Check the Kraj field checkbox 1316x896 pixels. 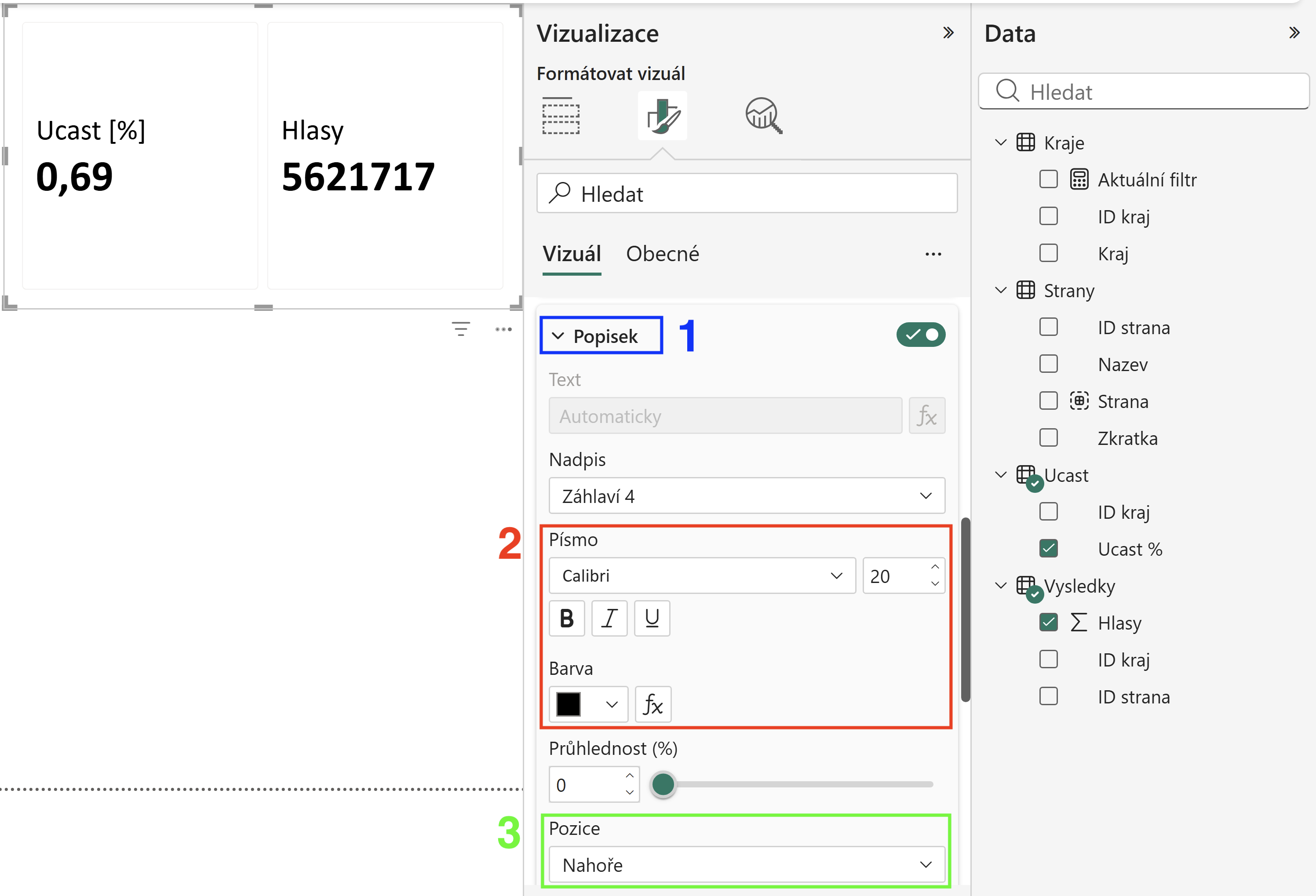click(x=1049, y=253)
